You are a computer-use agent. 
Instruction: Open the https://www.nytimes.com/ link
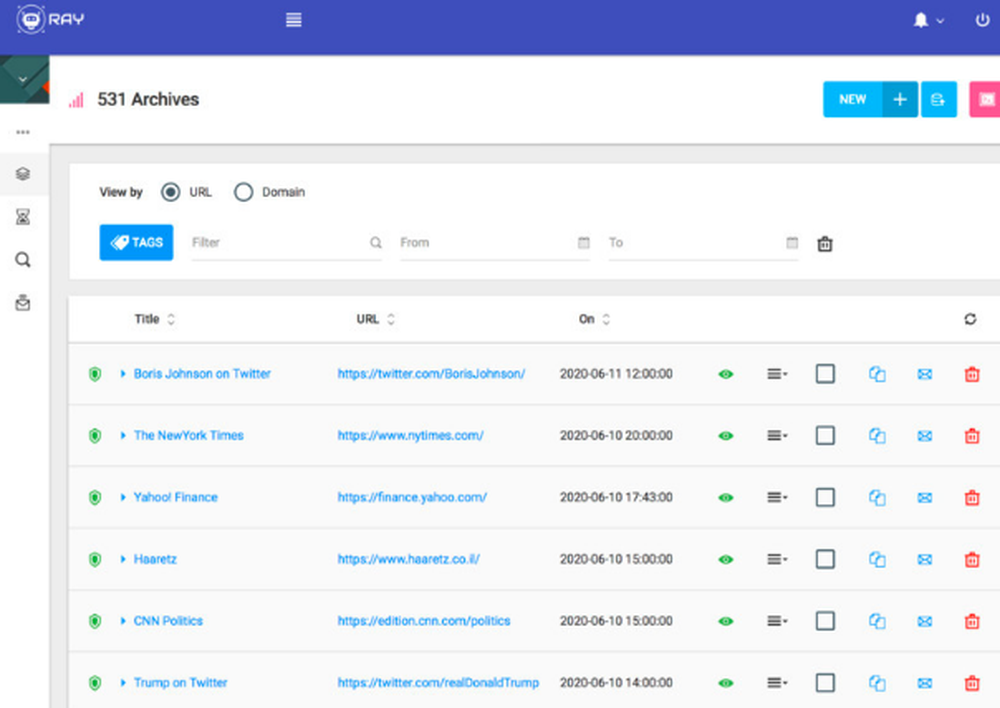pos(410,436)
